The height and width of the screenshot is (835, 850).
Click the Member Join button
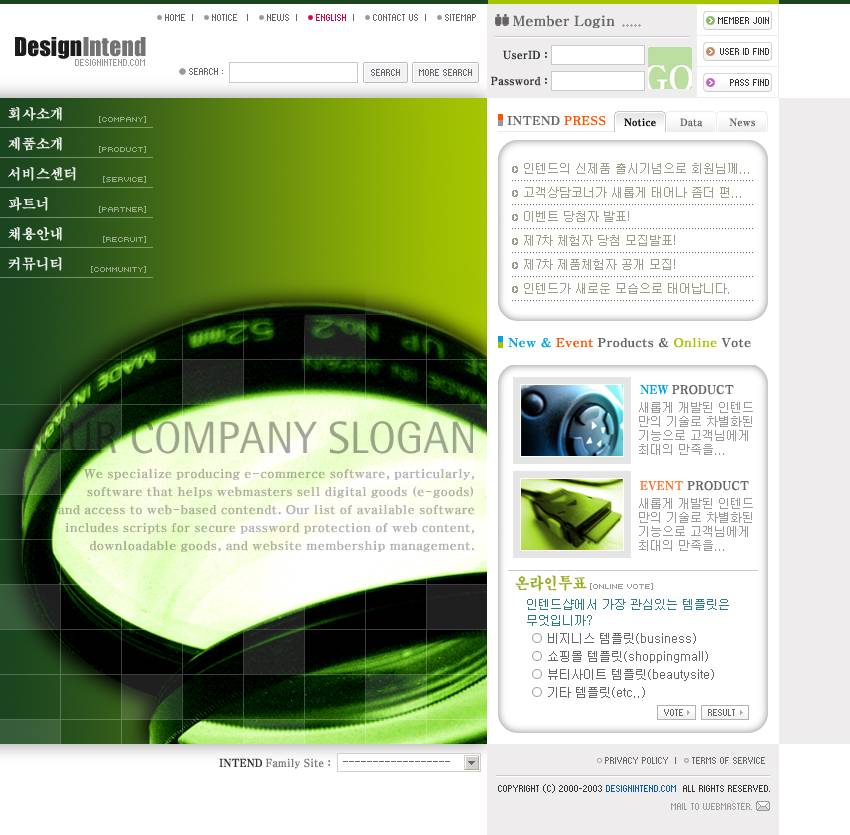point(737,20)
